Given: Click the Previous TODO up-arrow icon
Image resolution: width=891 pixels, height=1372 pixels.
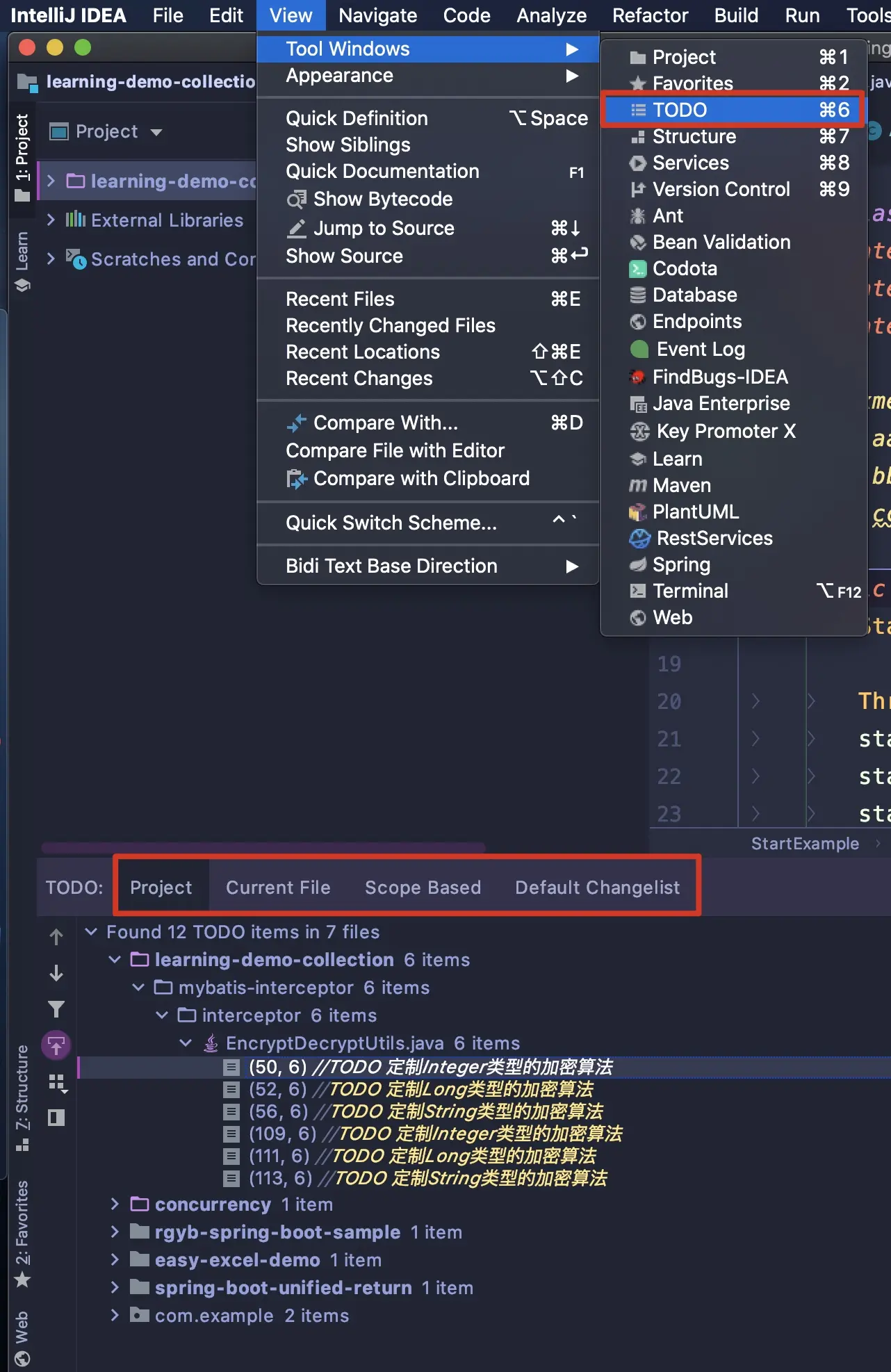Looking at the screenshot, I should (x=56, y=936).
